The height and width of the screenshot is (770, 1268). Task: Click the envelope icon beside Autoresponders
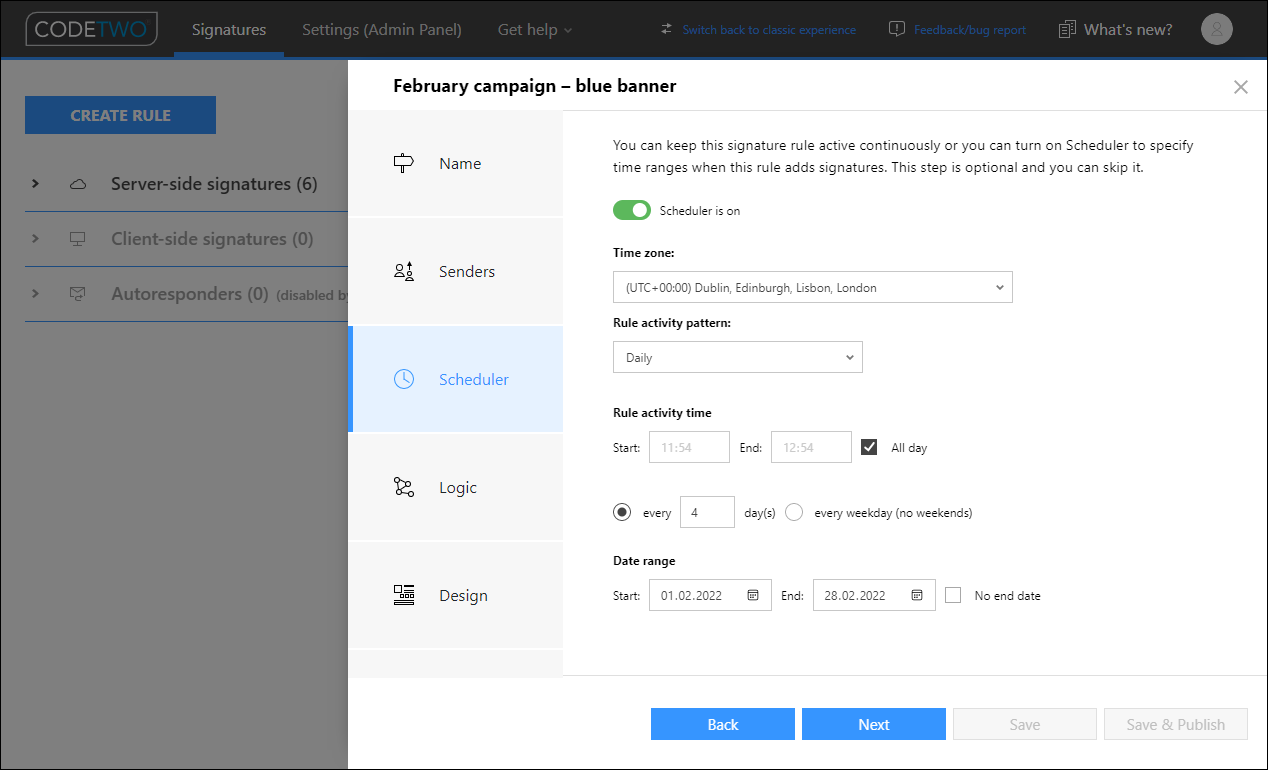coord(78,294)
